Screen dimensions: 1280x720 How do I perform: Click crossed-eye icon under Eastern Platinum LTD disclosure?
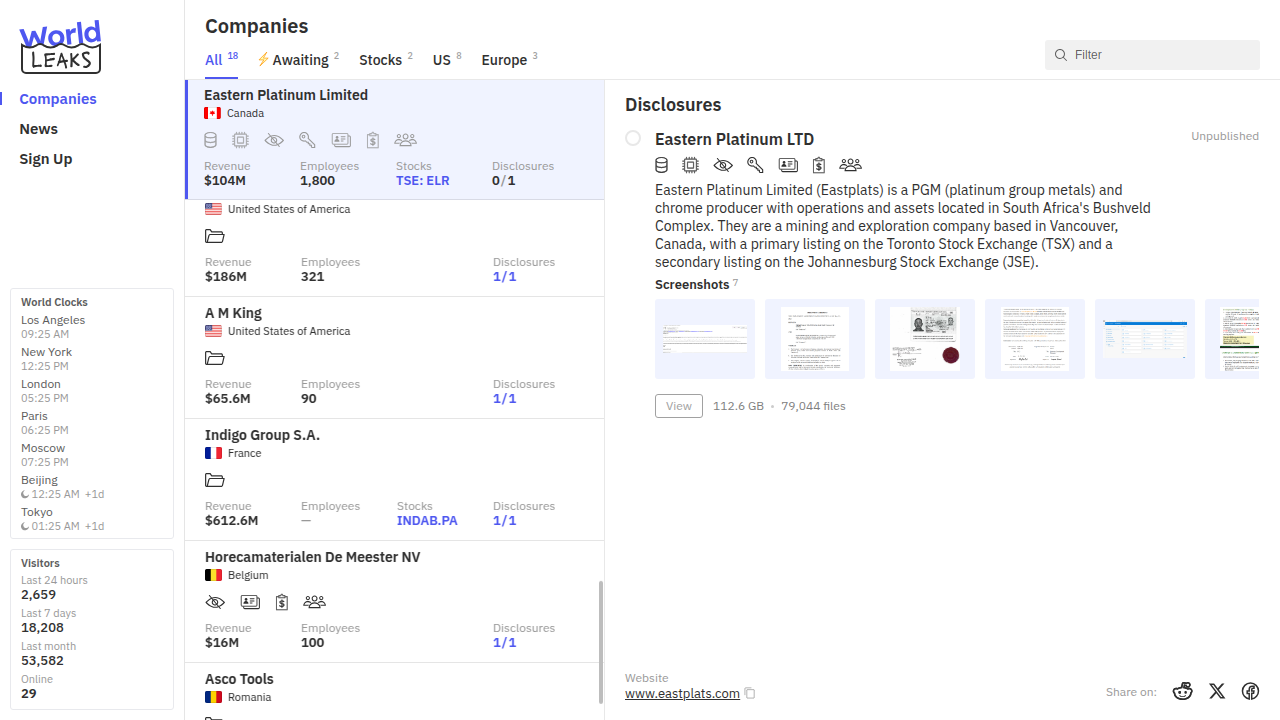(723, 165)
